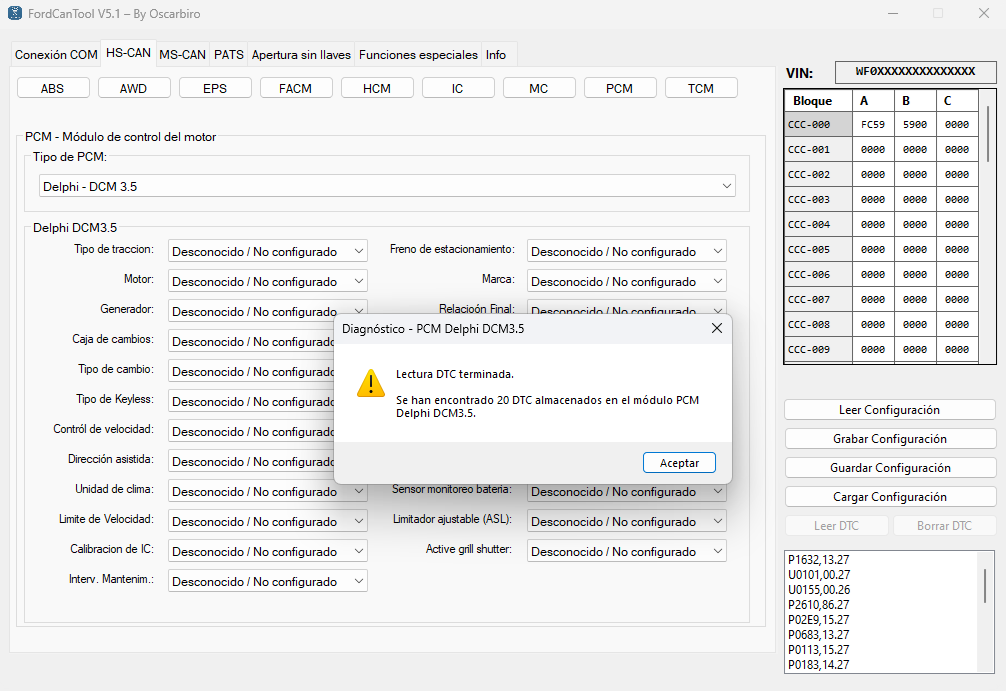The width and height of the screenshot is (1006, 691).
Task: Open the Conexión COM tab
Action: [56, 55]
